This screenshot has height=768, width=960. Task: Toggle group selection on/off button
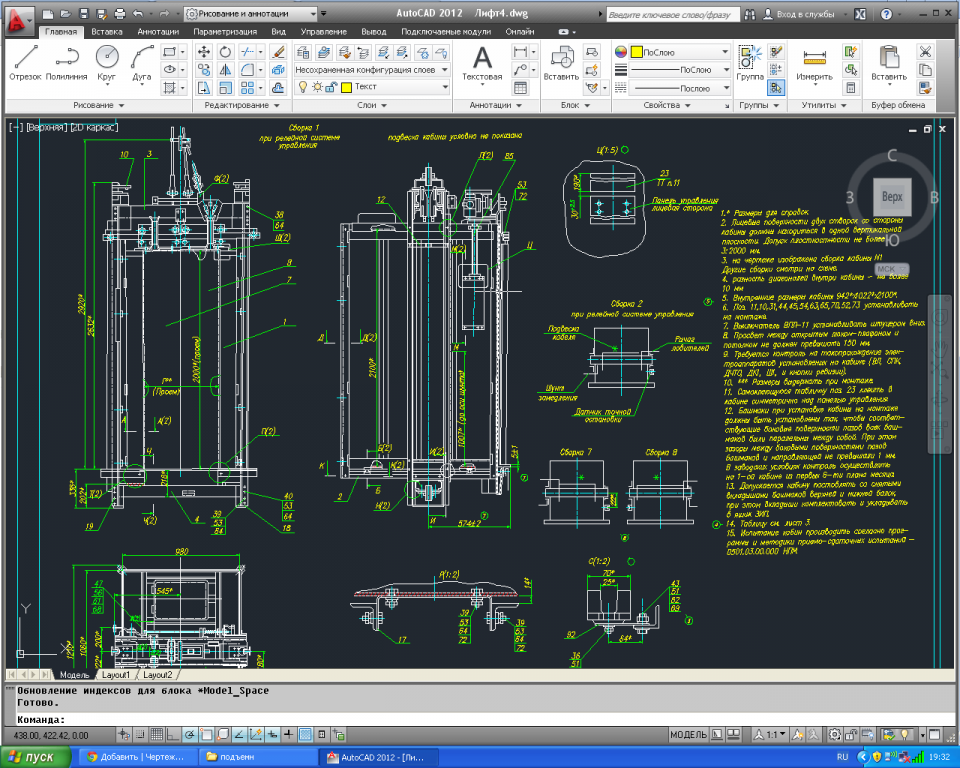click(x=776, y=88)
